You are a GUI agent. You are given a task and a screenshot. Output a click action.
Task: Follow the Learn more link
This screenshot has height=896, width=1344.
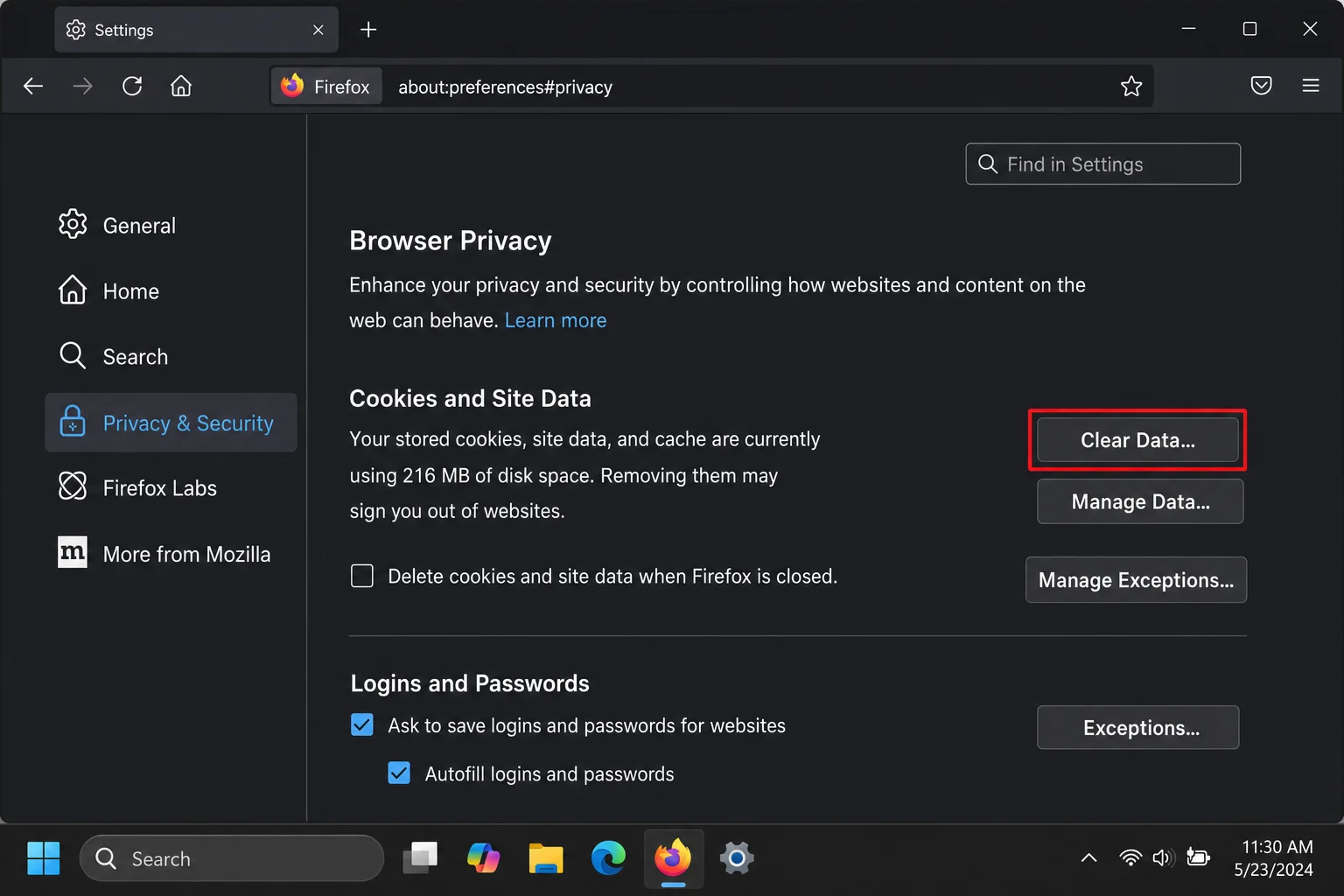(556, 320)
